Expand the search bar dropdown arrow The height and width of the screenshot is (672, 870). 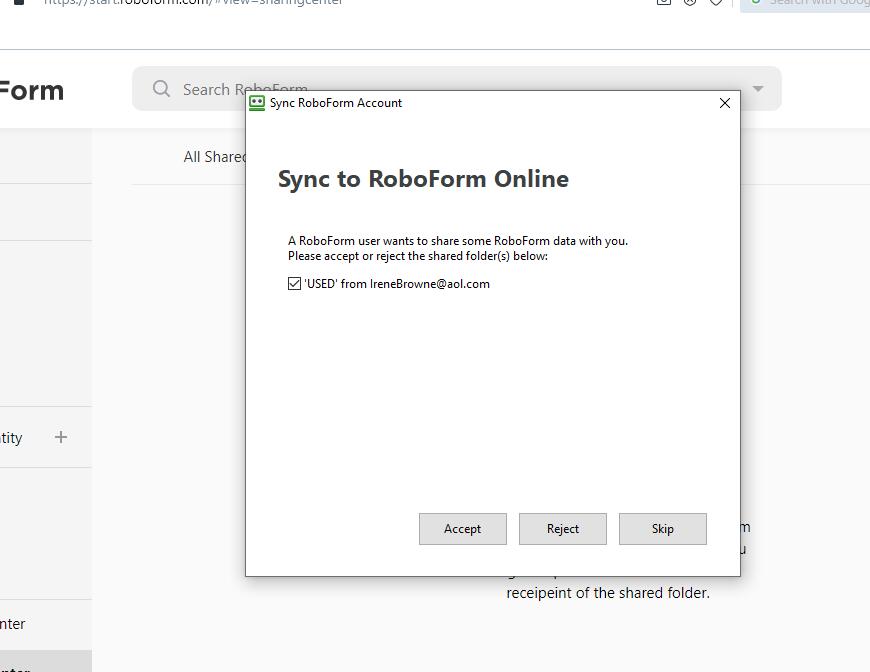[758, 89]
